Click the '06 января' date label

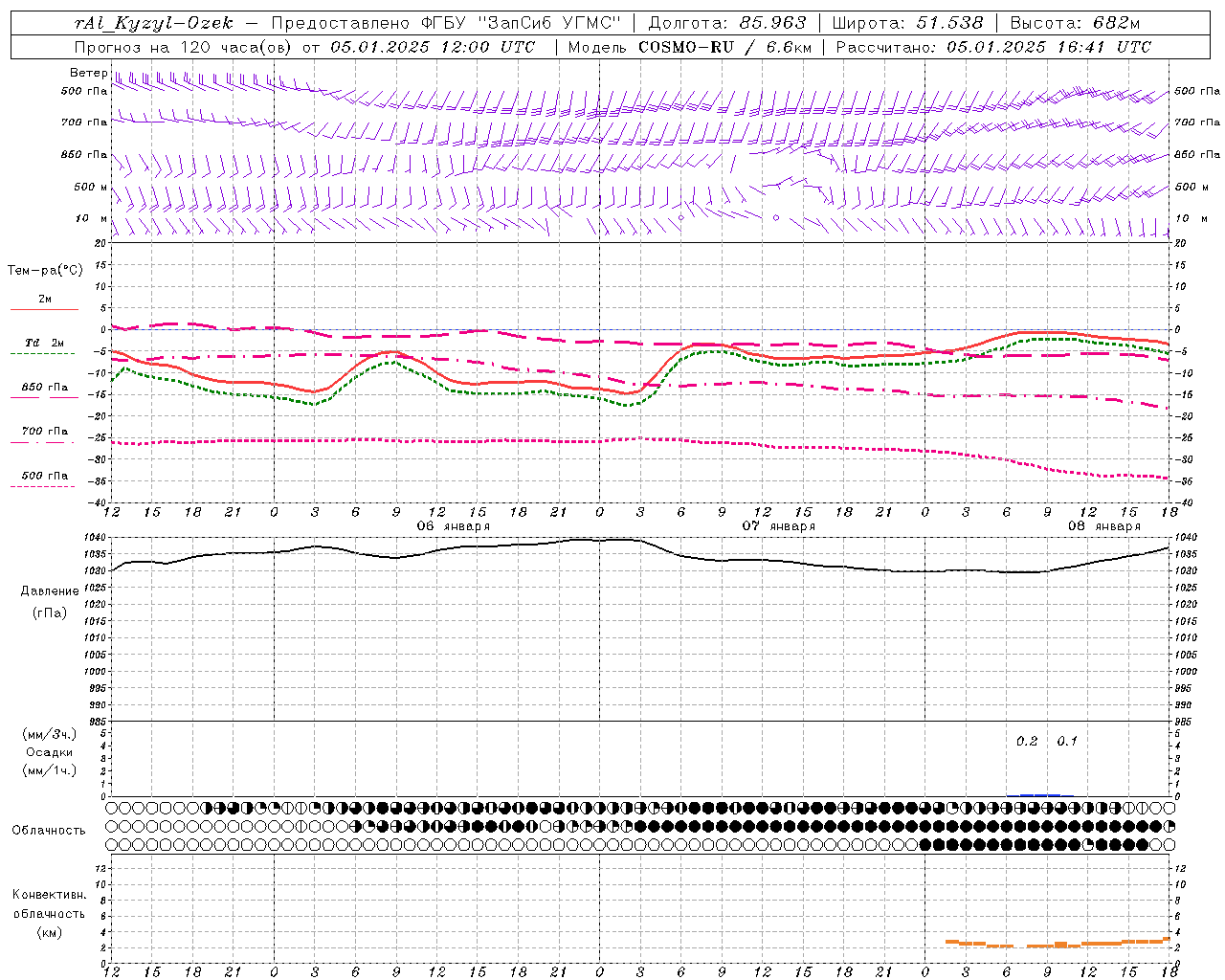(x=454, y=526)
